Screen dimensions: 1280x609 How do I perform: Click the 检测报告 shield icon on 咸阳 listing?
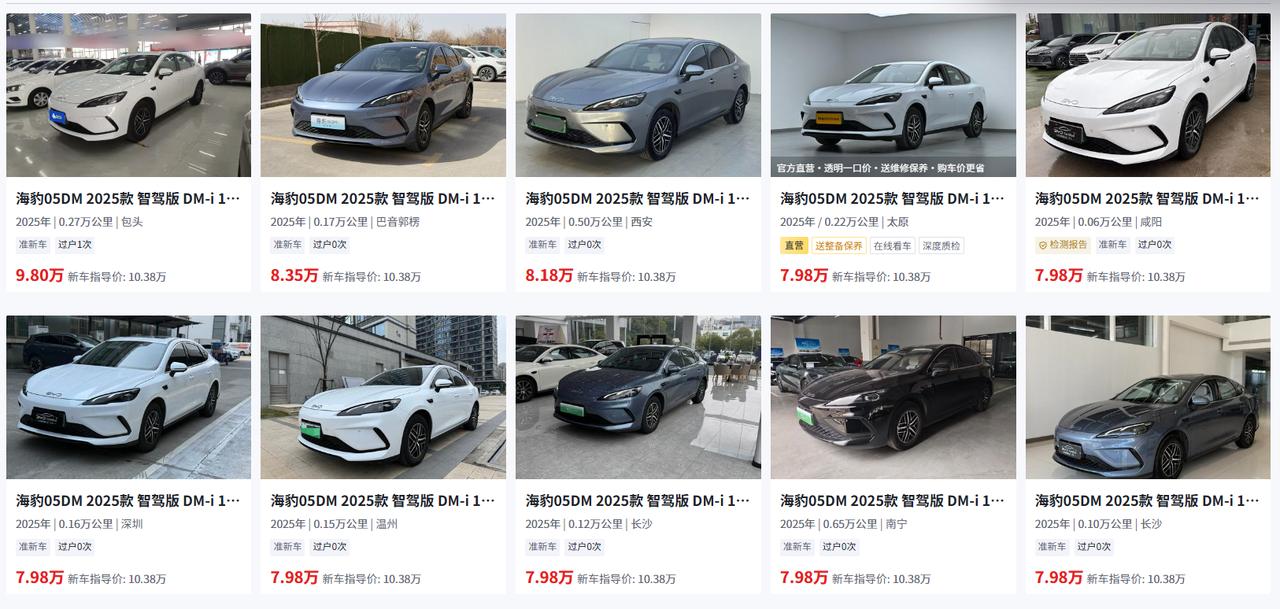[1043, 245]
